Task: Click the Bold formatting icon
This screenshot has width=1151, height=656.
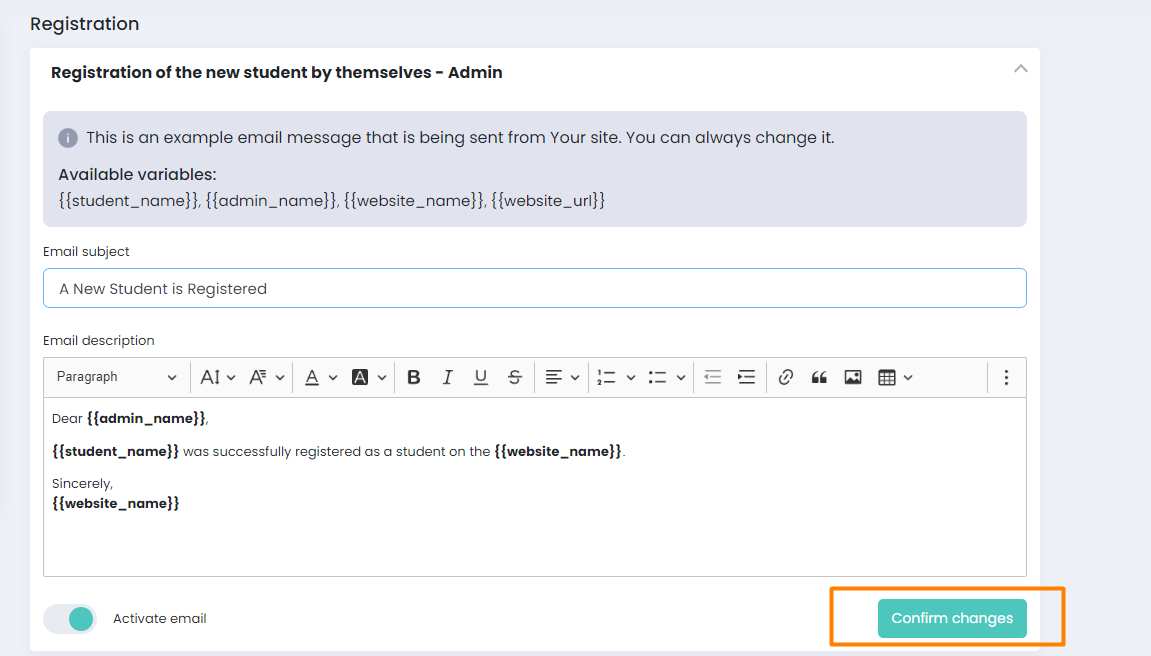Action: click(413, 377)
